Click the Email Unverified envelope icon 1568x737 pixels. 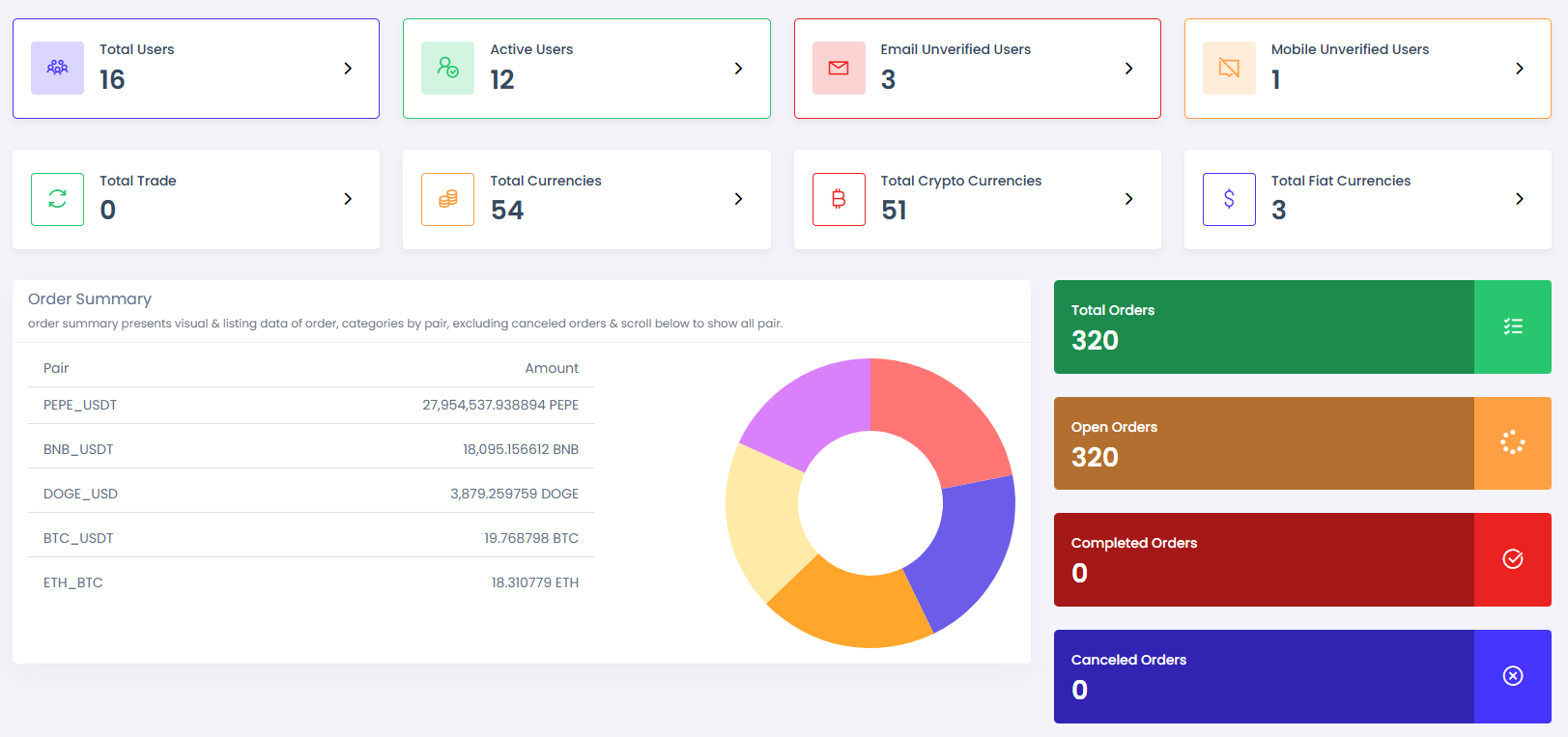click(839, 68)
